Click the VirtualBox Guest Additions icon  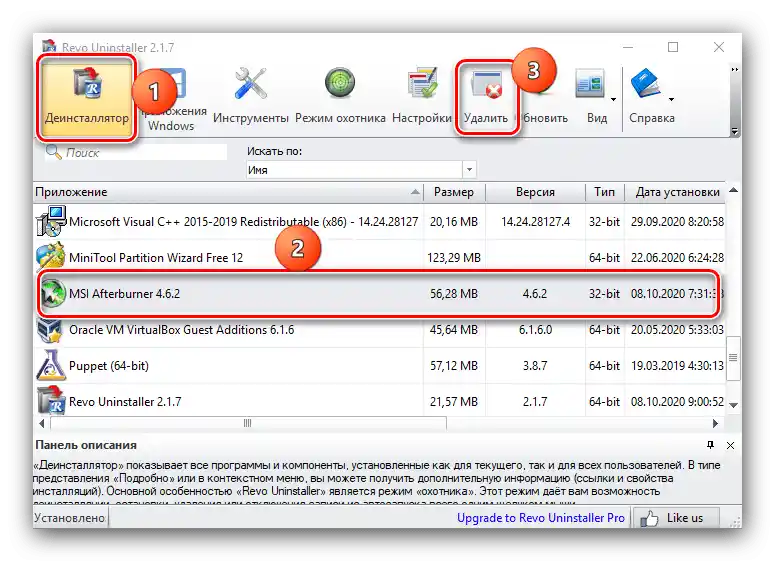click(x=50, y=330)
